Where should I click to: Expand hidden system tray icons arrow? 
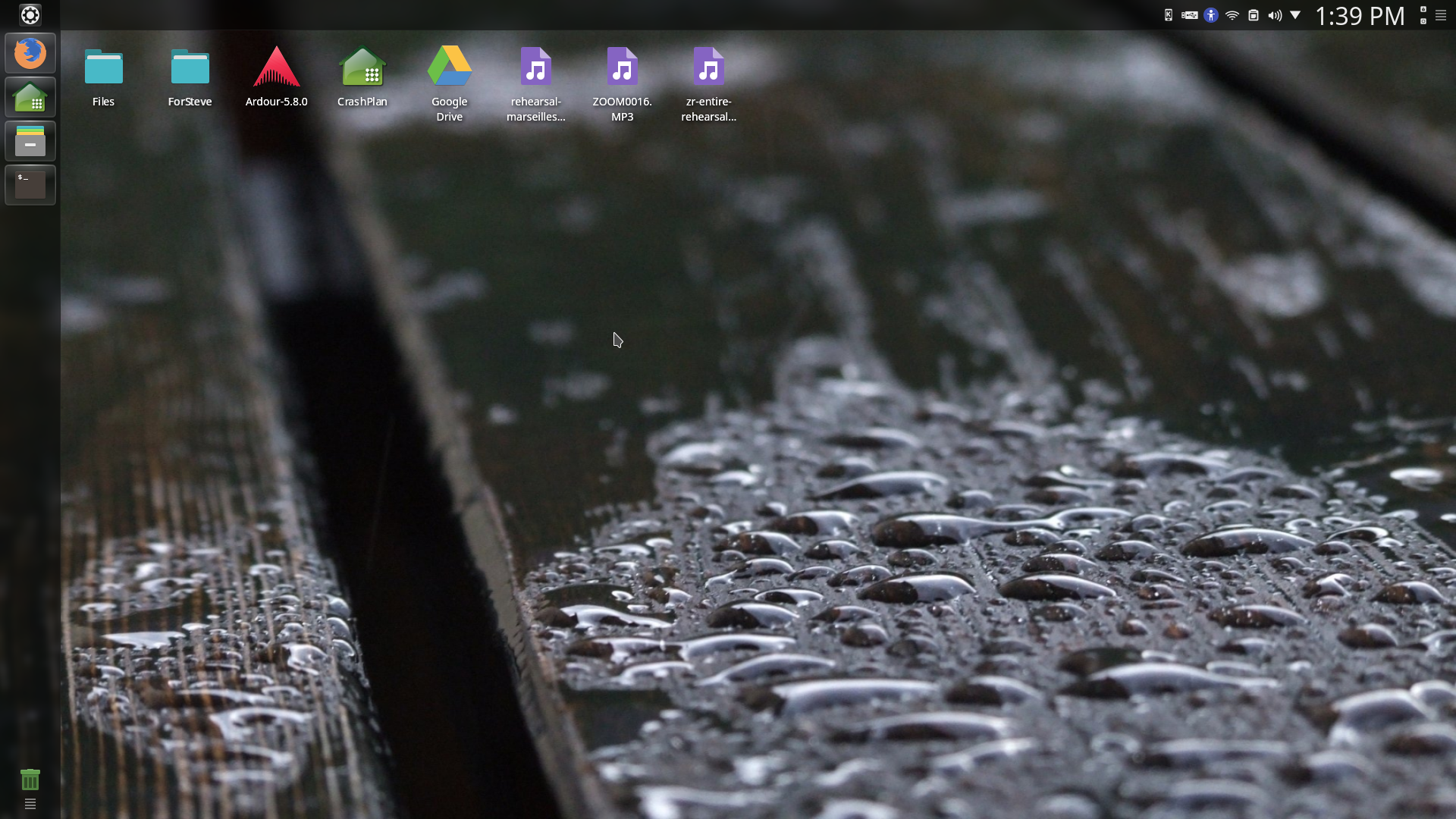(1295, 15)
